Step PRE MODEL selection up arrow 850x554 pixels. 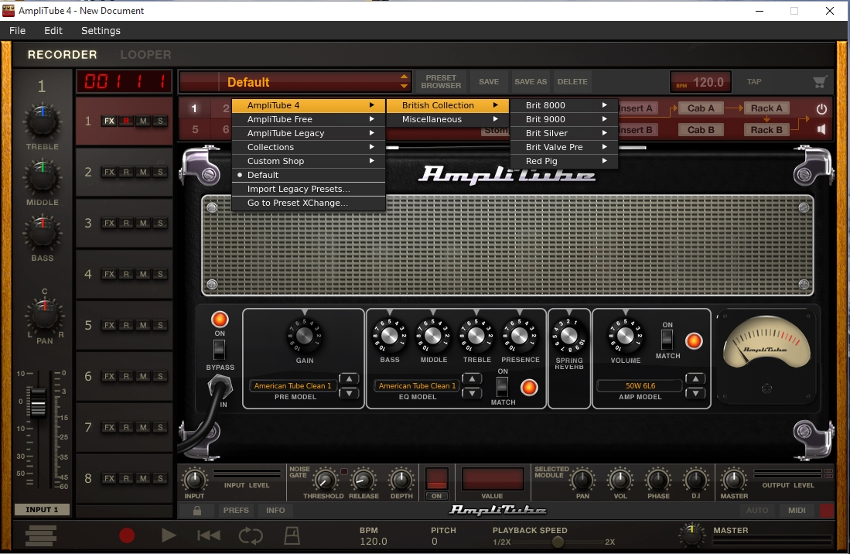(349, 379)
